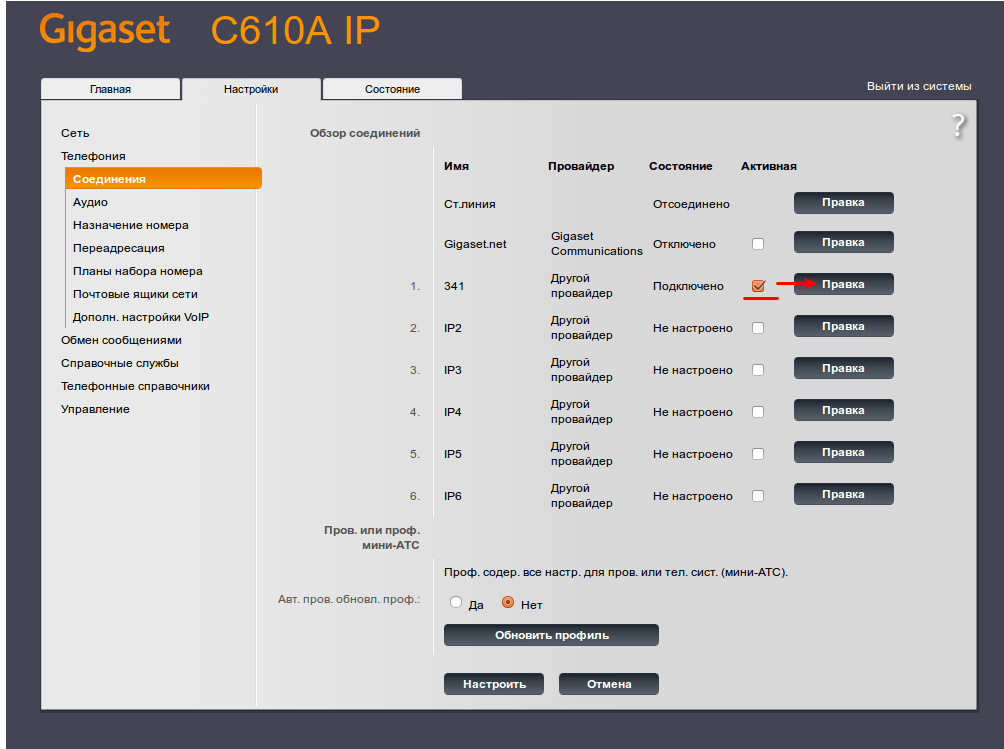Switch to the Настройки tab
The width and height of the screenshot is (1004, 749).
click(x=251, y=89)
